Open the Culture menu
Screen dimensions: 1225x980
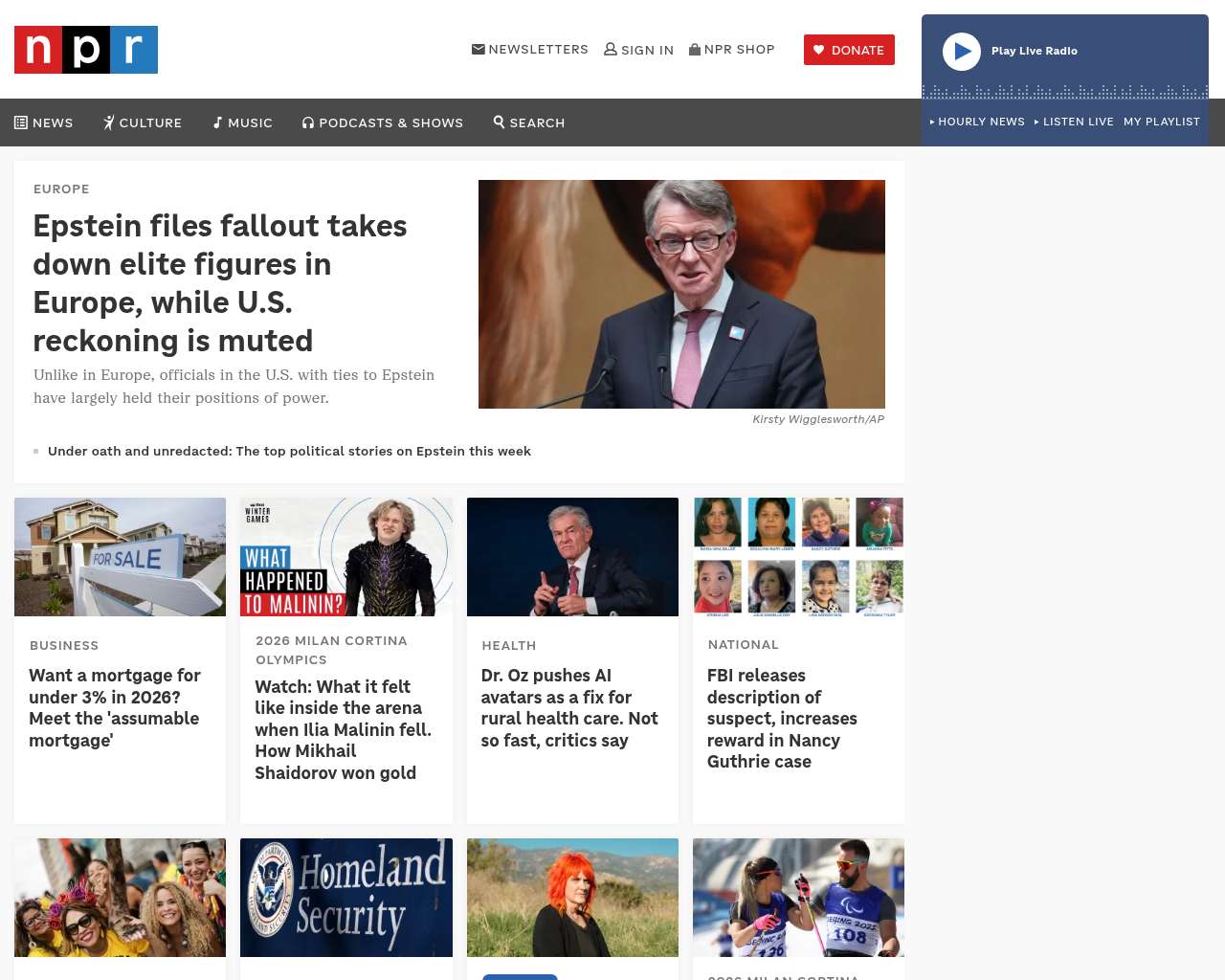click(143, 122)
